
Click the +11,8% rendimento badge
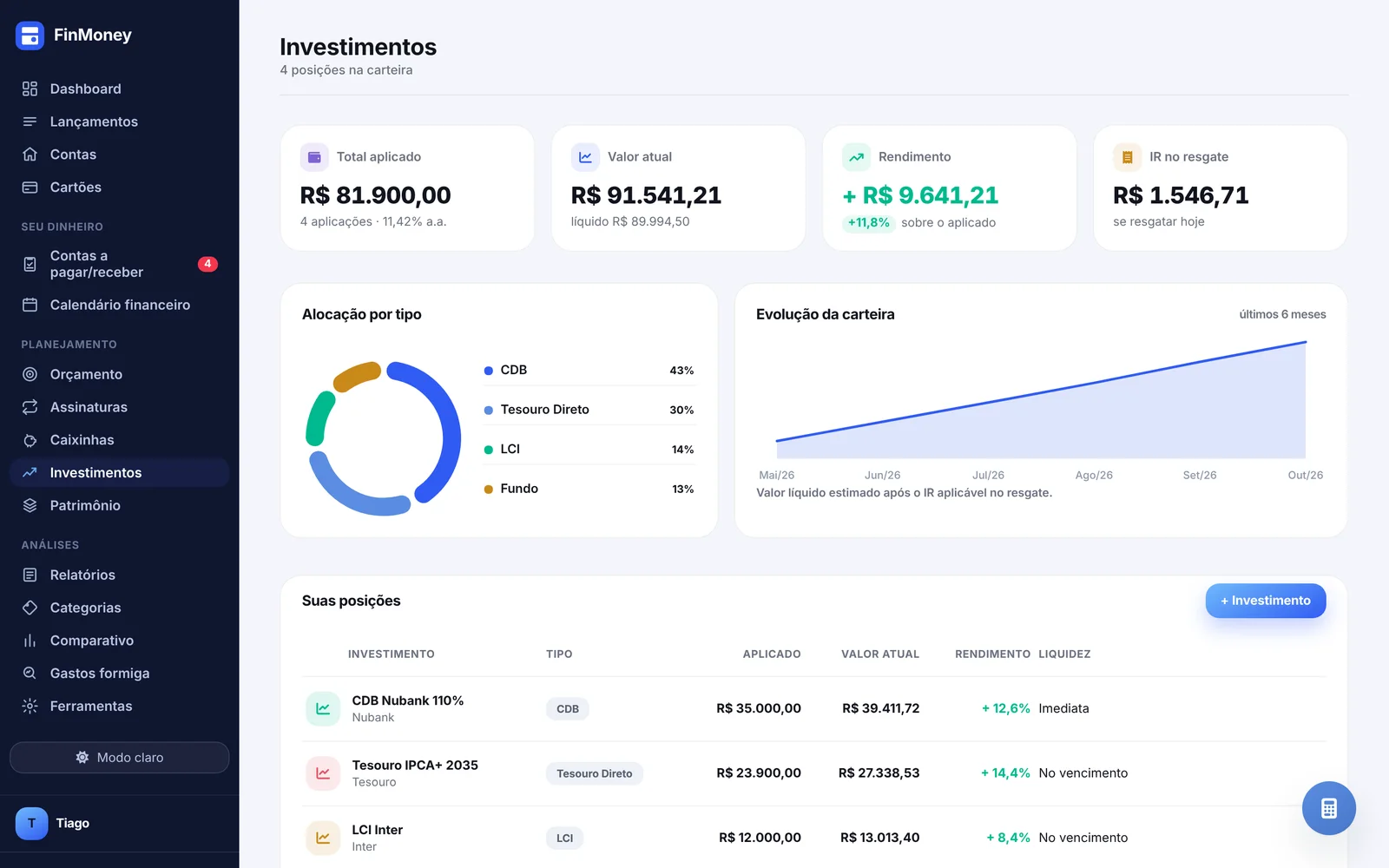(869, 223)
